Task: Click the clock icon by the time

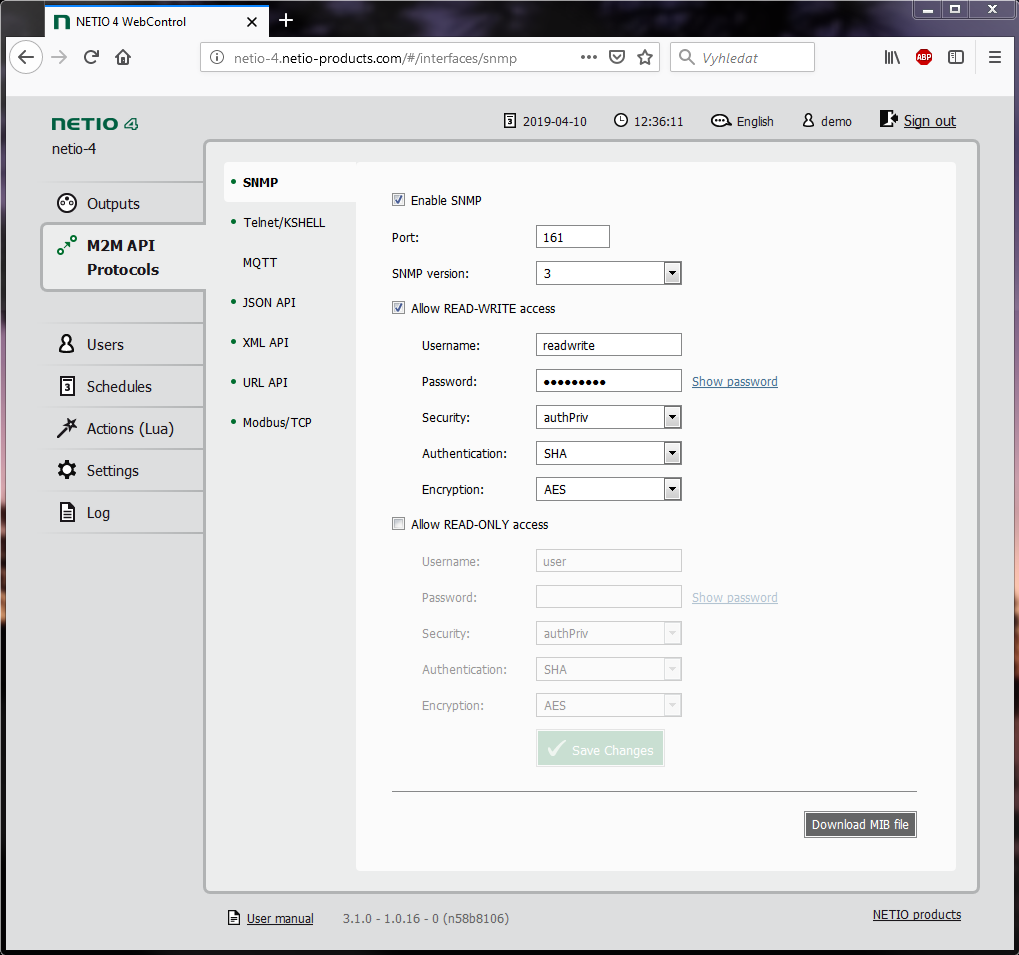Action: click(621, 120)
